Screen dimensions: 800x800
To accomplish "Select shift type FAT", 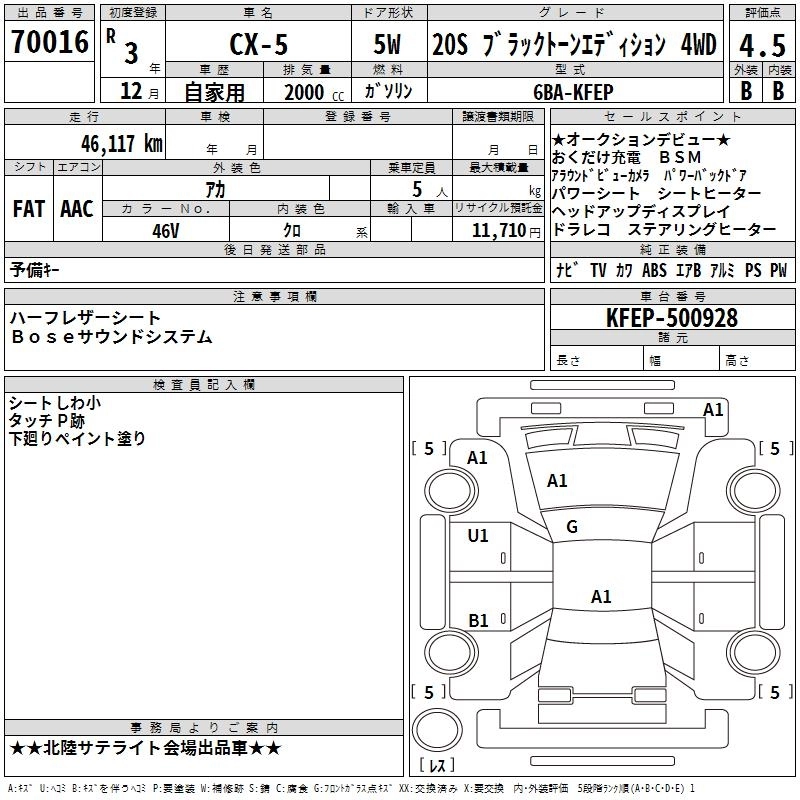I will (x=29, y=209).
